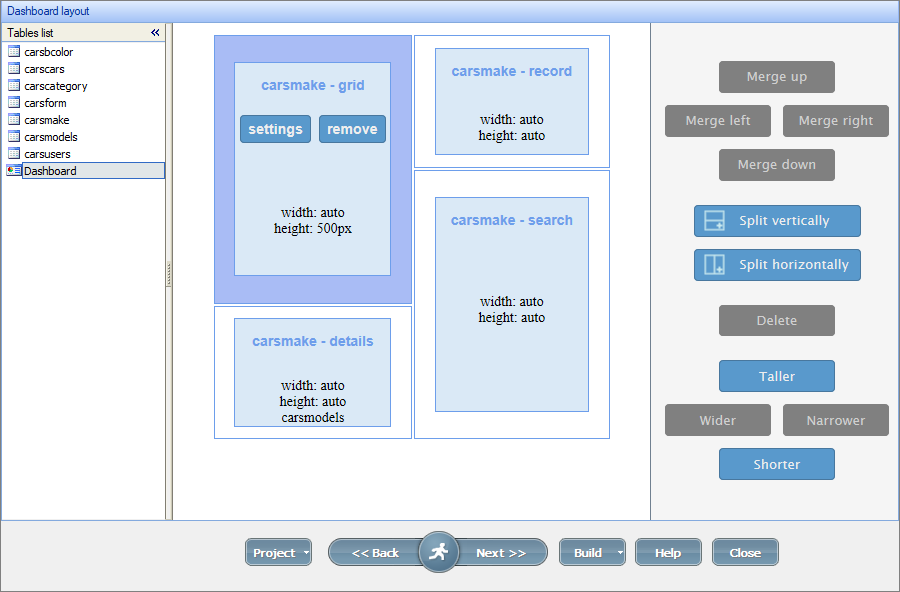Open settings for the carsmake grid cell
The height and width of the screenshot is (592, 900).
coord(275,128)
